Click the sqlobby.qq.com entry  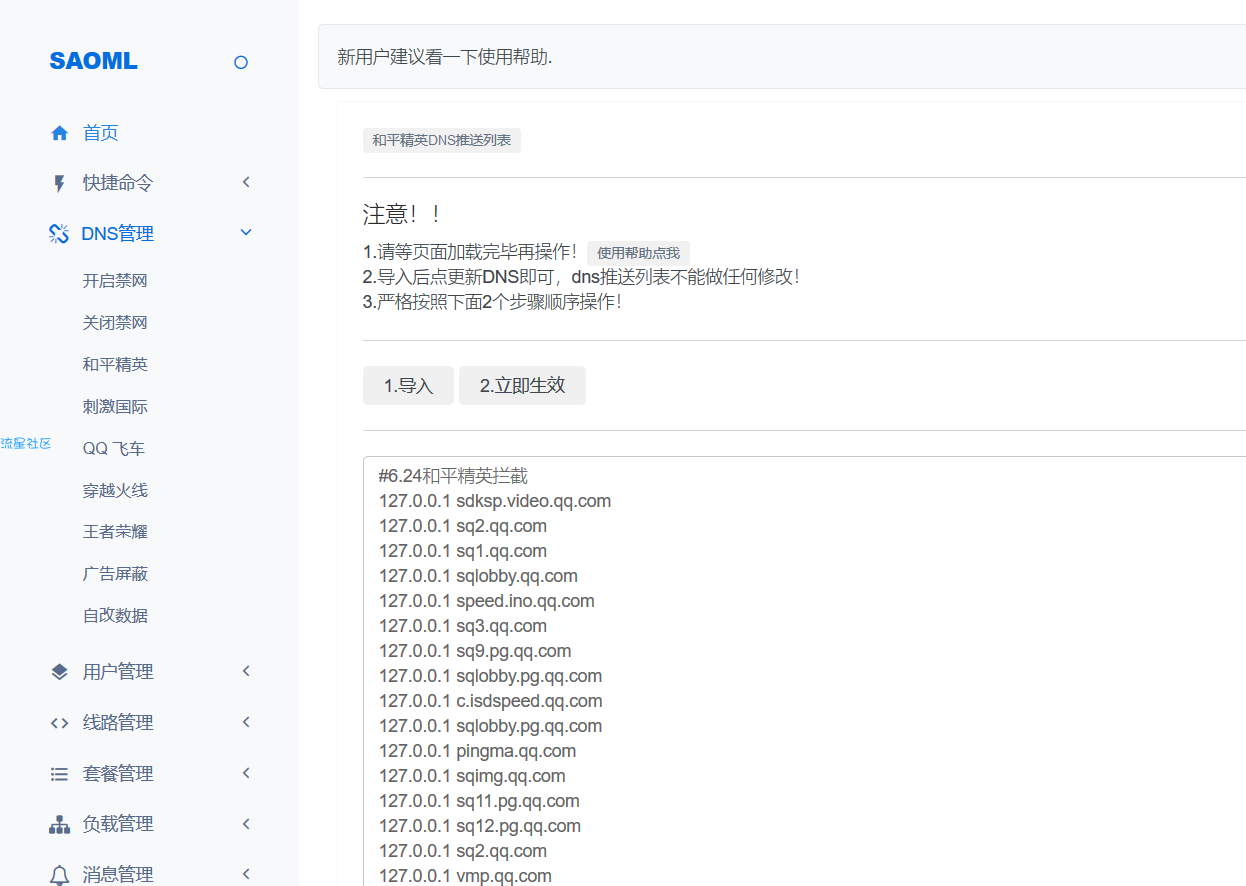coord(517,576)
